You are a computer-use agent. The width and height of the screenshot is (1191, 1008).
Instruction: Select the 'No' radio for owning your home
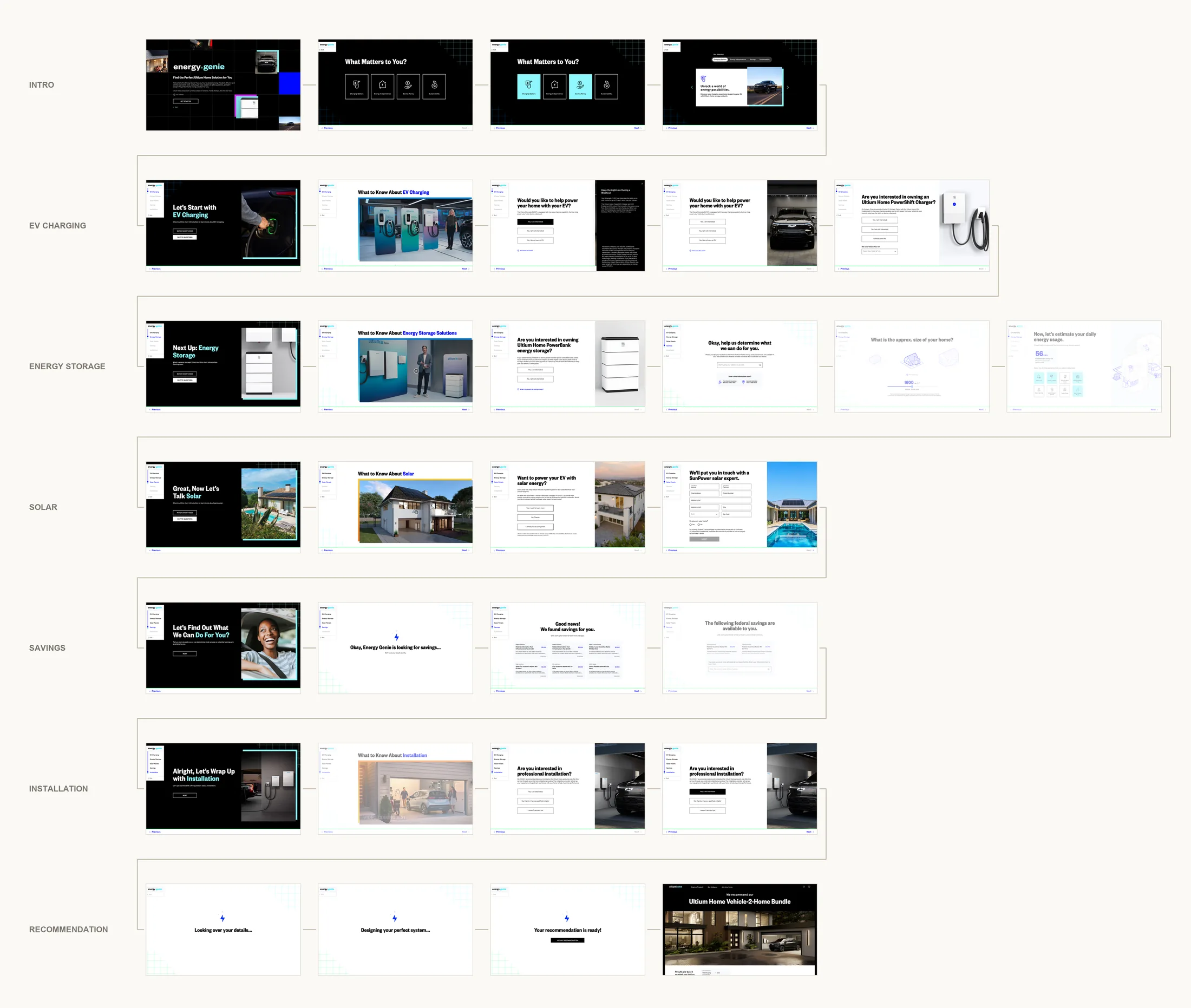[698, 525]
